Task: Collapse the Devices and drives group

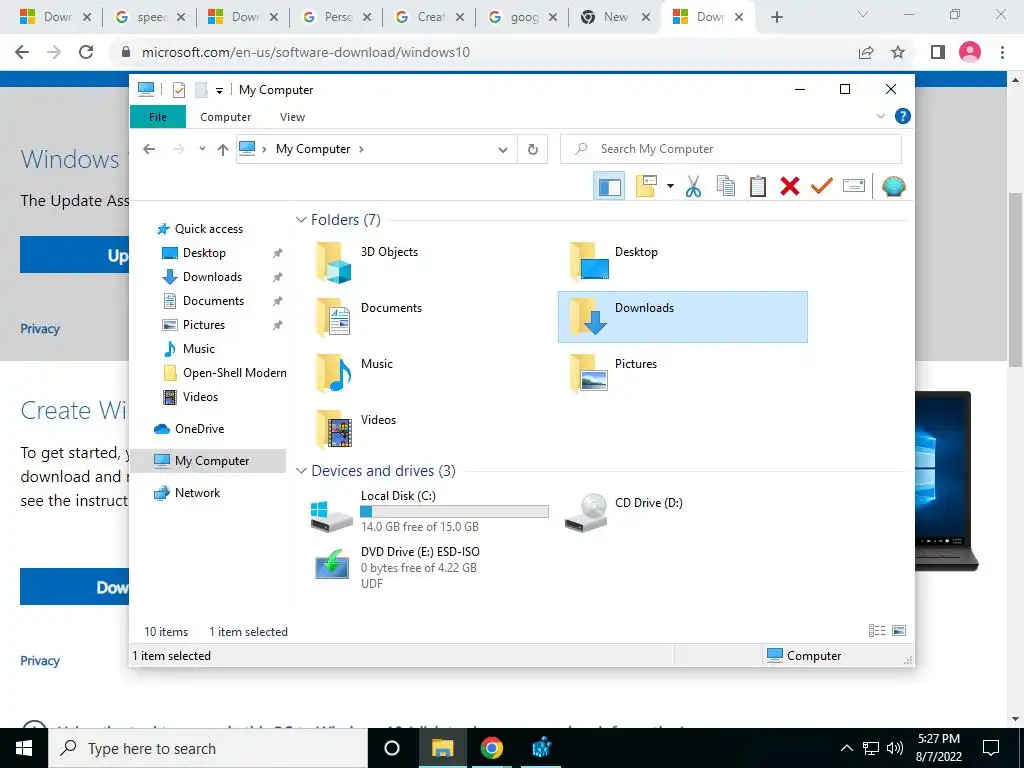Action: (301, 470)
